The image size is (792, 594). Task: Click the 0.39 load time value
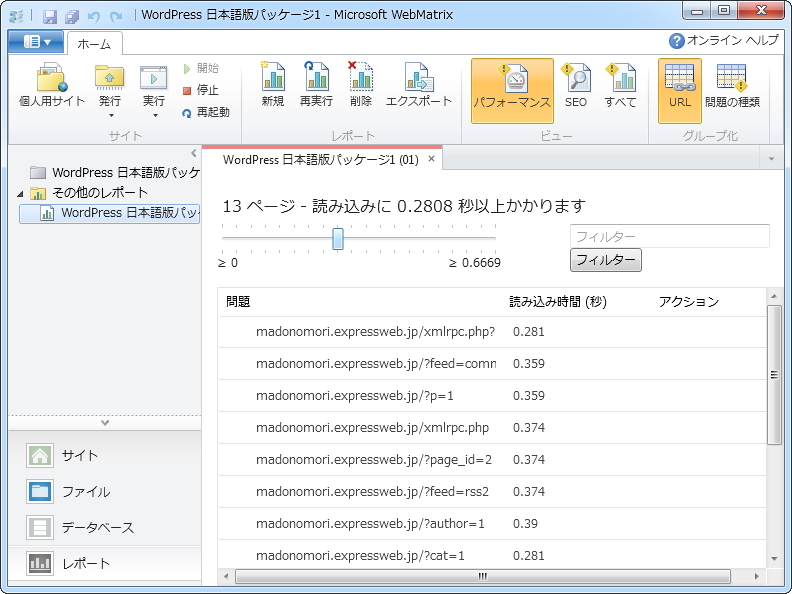click(525, 524)
